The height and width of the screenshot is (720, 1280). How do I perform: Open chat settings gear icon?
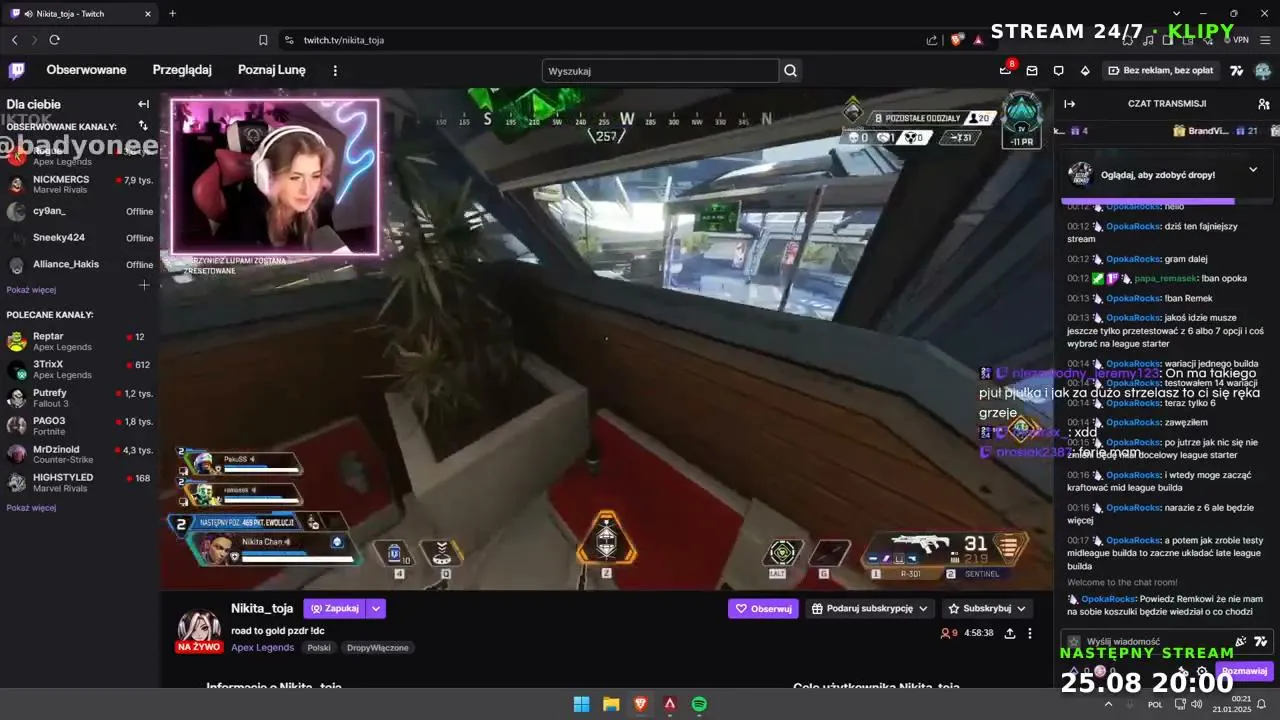1203,672
